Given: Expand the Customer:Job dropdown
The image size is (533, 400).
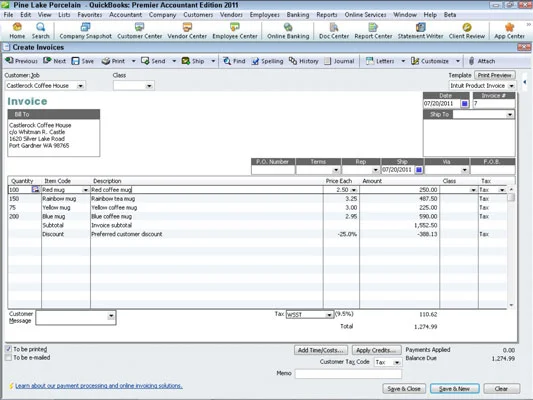Looking at the screenshot, I should click(x=81, y=86).
